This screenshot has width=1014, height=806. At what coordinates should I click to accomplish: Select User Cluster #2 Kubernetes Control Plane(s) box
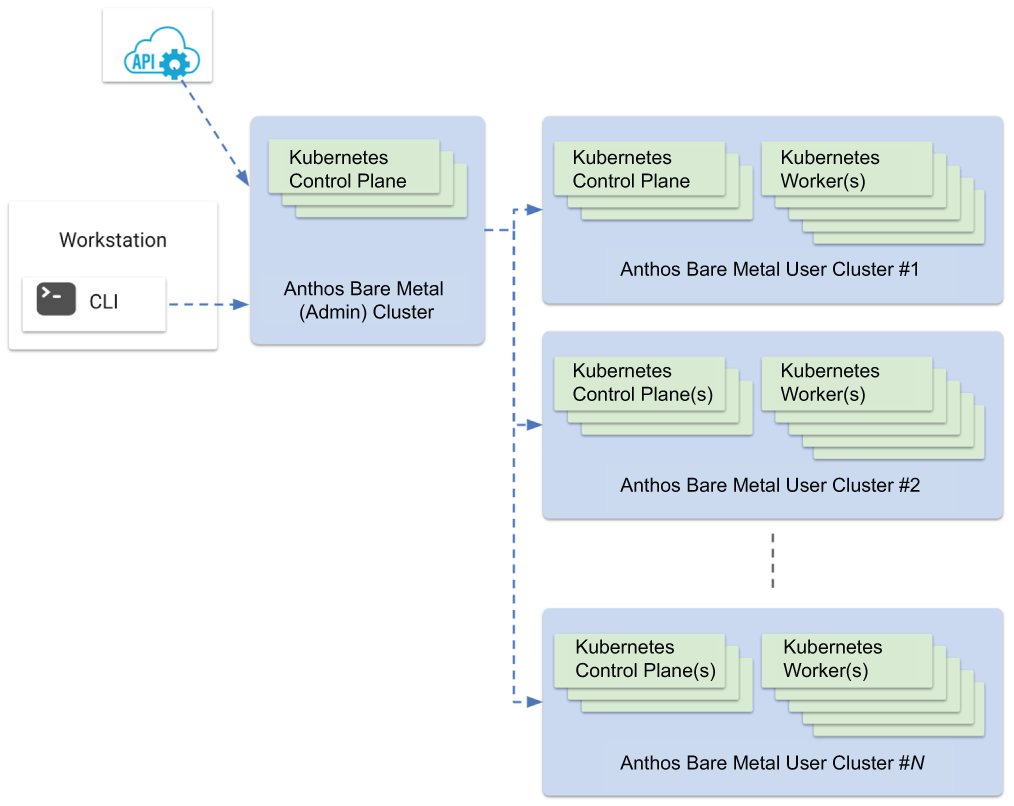[x=639, y=384]
